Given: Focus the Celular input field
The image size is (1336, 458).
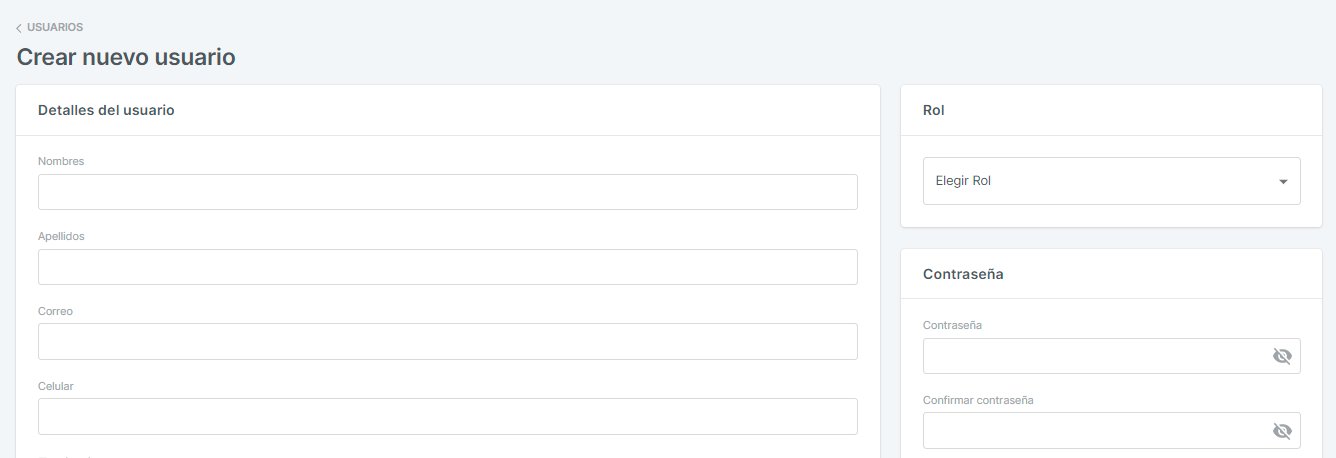Looking at the screenshot, I should [447, 416].
